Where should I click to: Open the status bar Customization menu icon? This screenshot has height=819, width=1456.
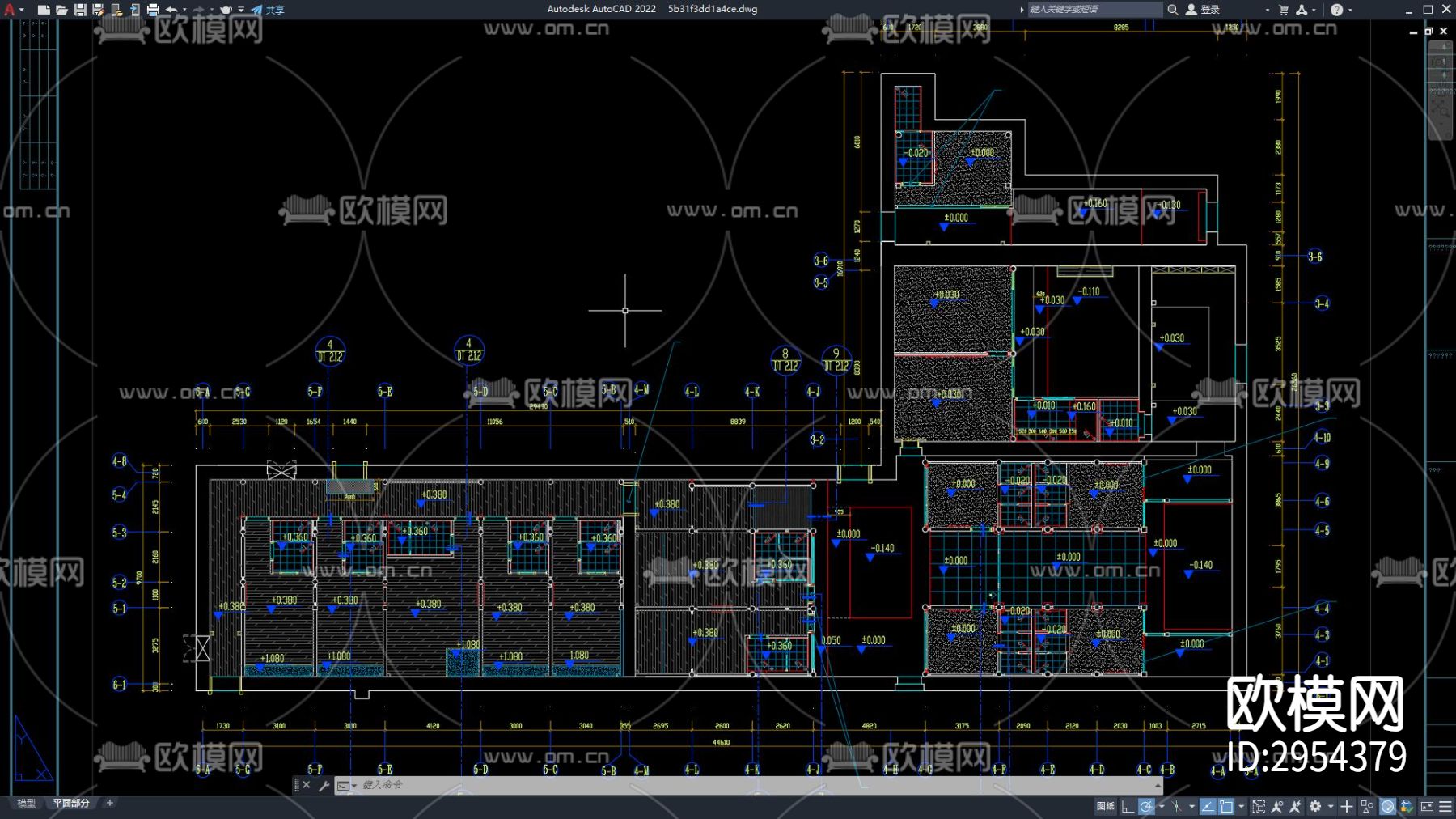click(x=1445, y=806)
